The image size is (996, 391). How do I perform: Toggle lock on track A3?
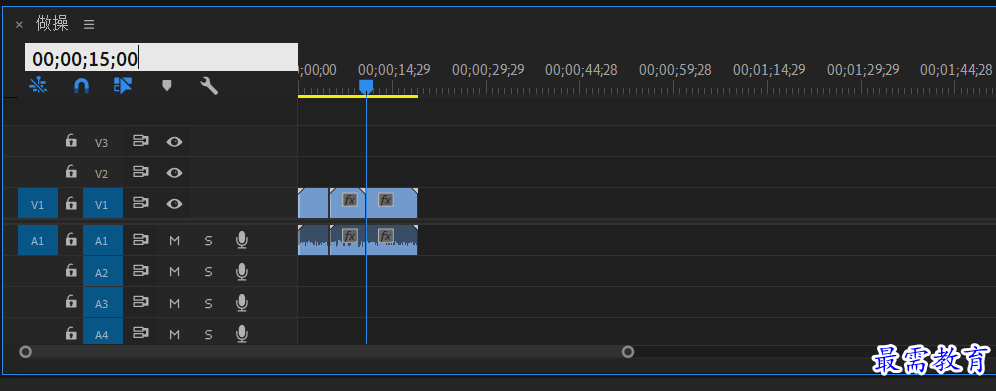71,302
